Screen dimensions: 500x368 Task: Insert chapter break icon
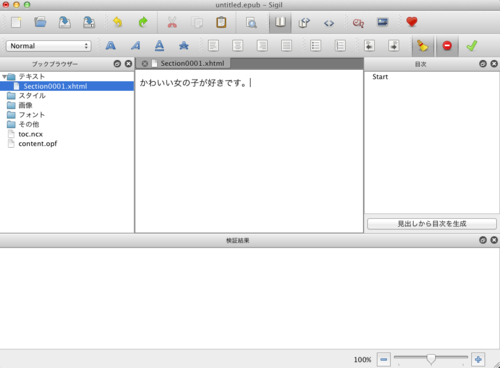[x=358, y=23]
